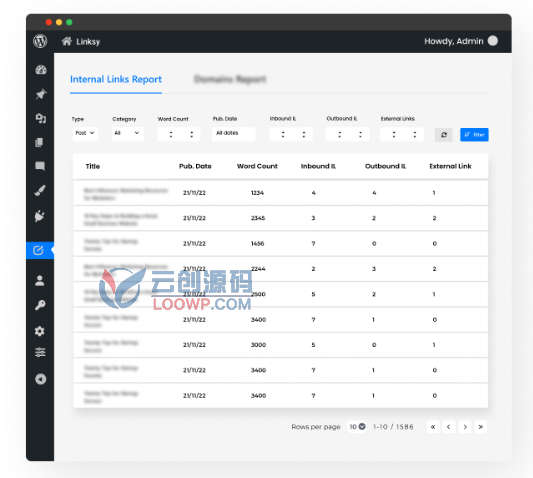Open the WordPress logo menu
The image size is (533, 478).
40,41
